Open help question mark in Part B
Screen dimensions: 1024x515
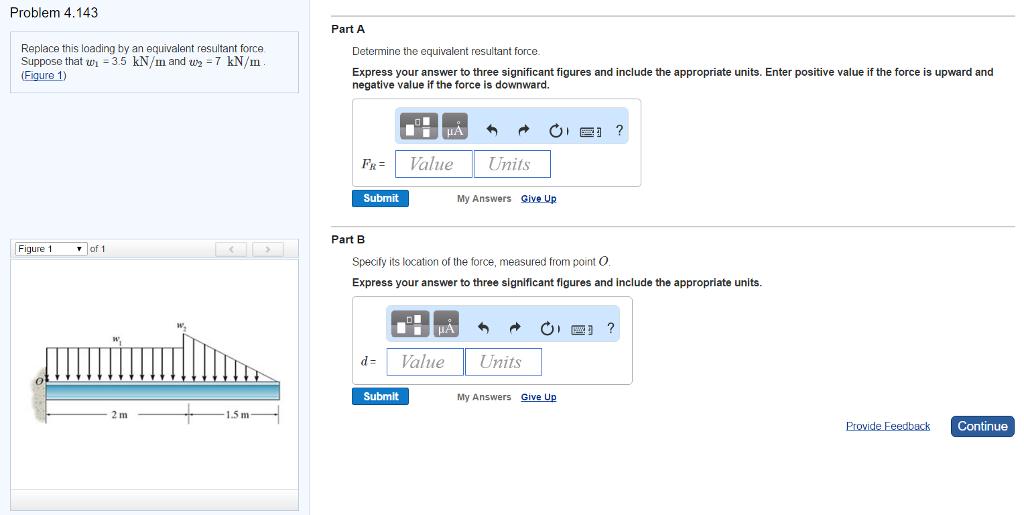pos(611,328)
